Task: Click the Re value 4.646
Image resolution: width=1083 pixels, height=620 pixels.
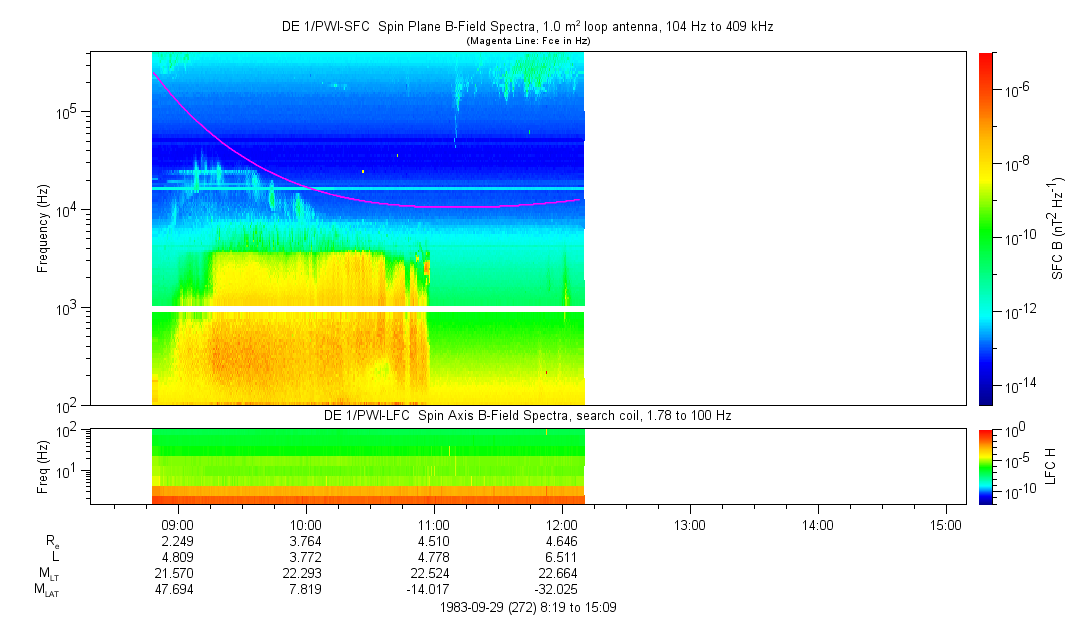Action: click(x=562, y=541)
